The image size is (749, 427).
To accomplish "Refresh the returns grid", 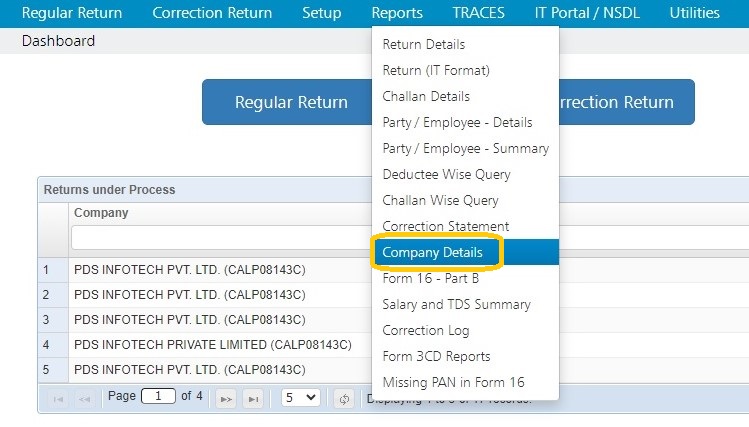I will (x=344, y=398).
